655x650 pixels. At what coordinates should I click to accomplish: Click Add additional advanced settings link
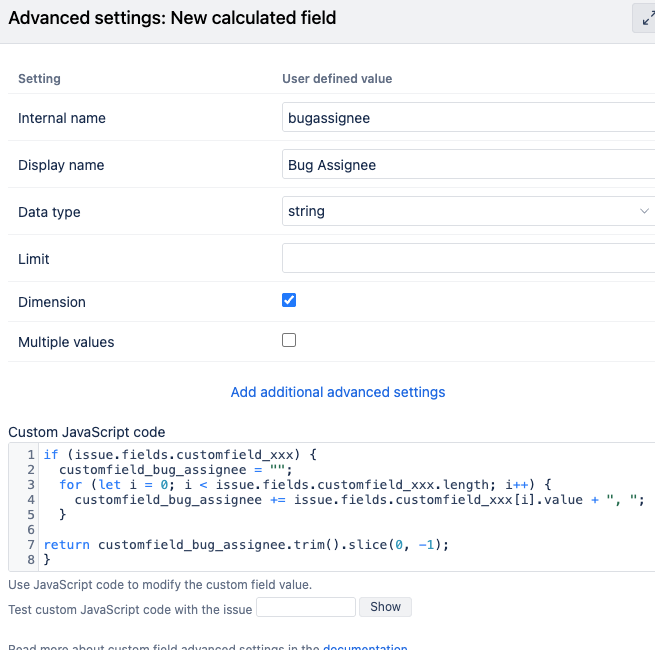pyautogui.click(x=338, y=392)
